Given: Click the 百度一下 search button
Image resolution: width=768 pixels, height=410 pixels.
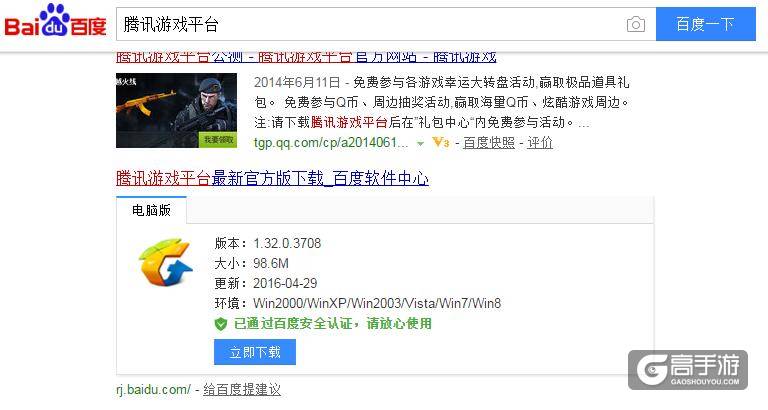Looking at the screenshot, I should point(705,24).
